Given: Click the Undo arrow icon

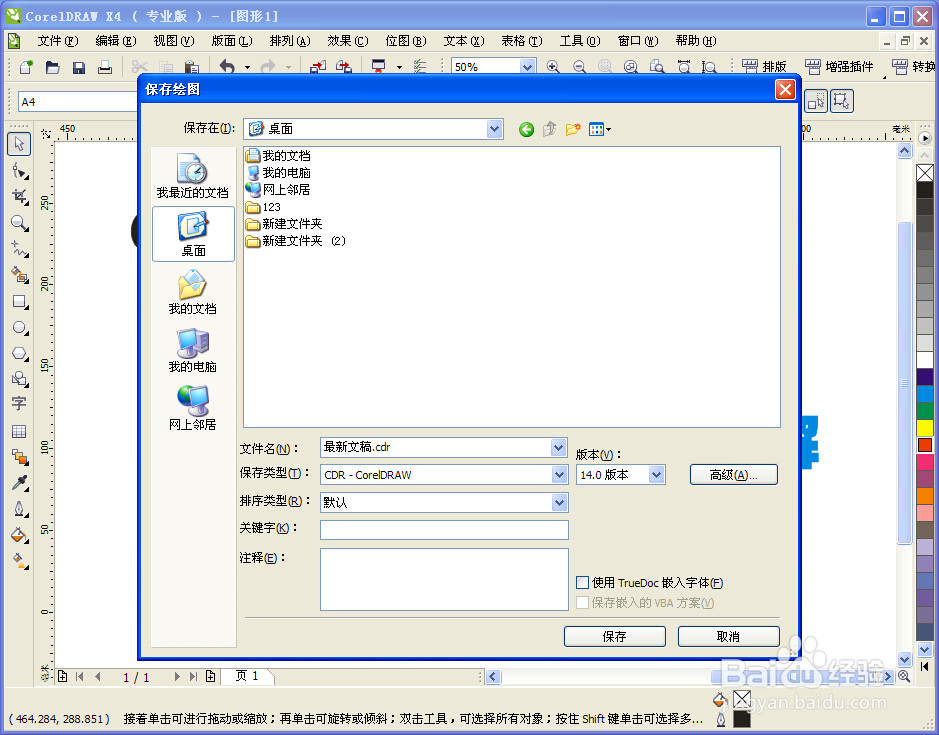Looking at the screenshot, I should point(227,66).
